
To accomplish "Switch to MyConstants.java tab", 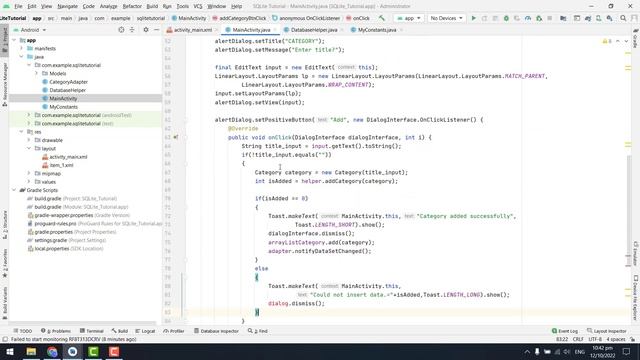I will coord(376,30).
